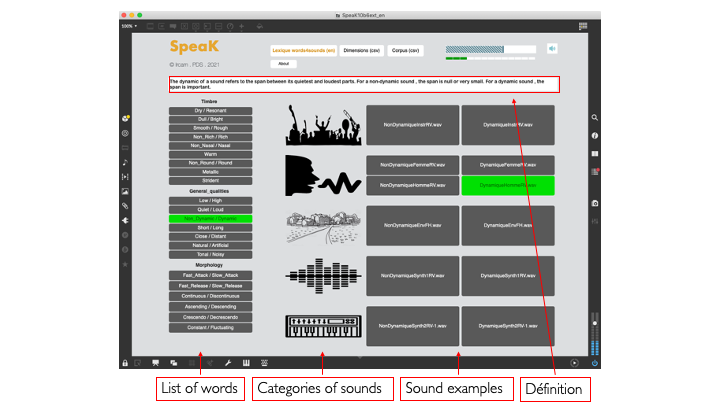720x405 pixels.
Task: Select the Close / Distant word
Action: (210, 236)
